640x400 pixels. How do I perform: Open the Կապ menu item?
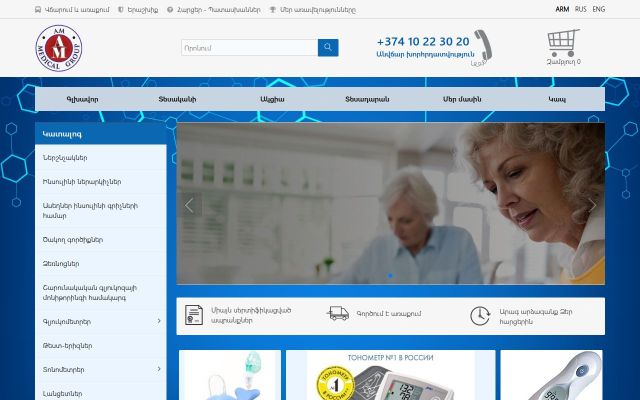coord(557,99)
